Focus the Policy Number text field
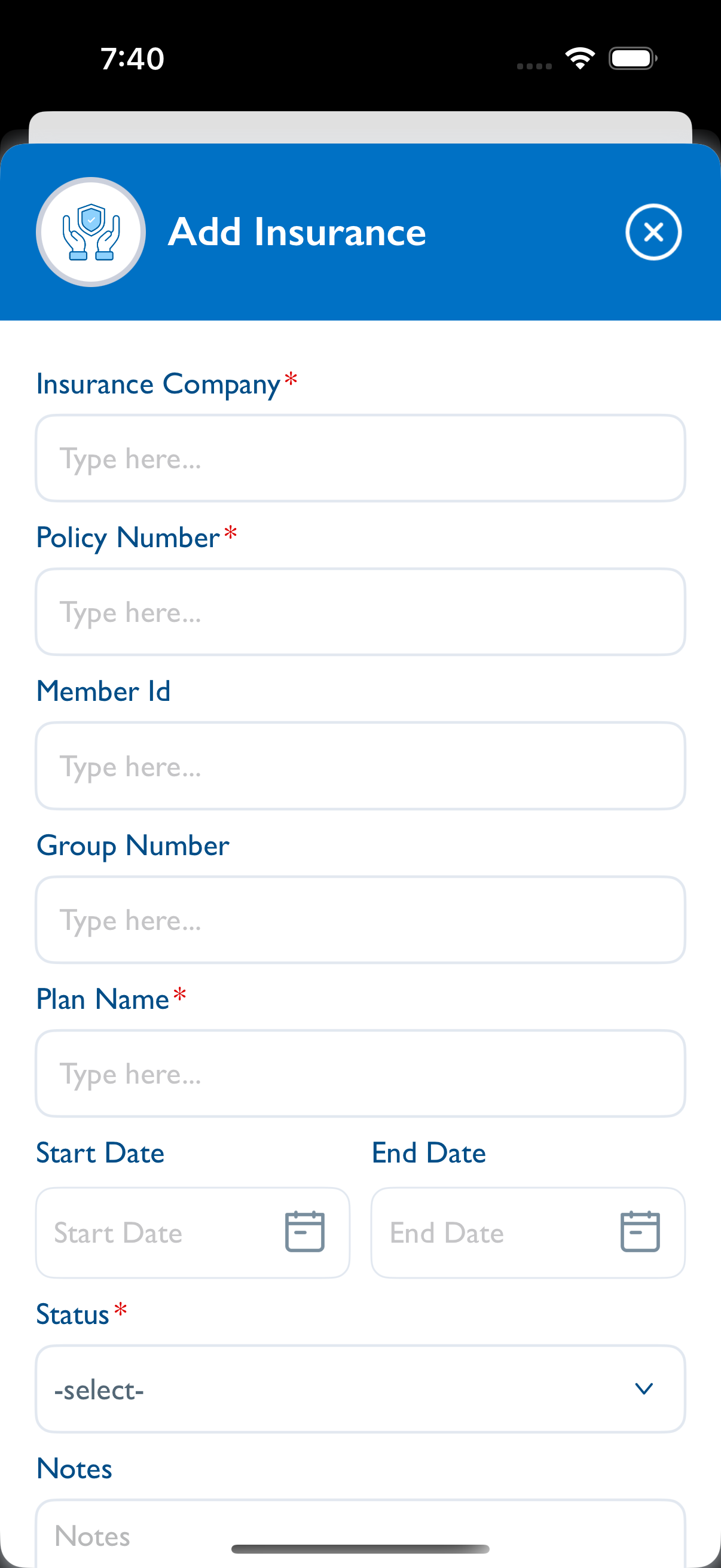Image resolution: width=721 pixels, height=1568 pixels. point(360,612)
